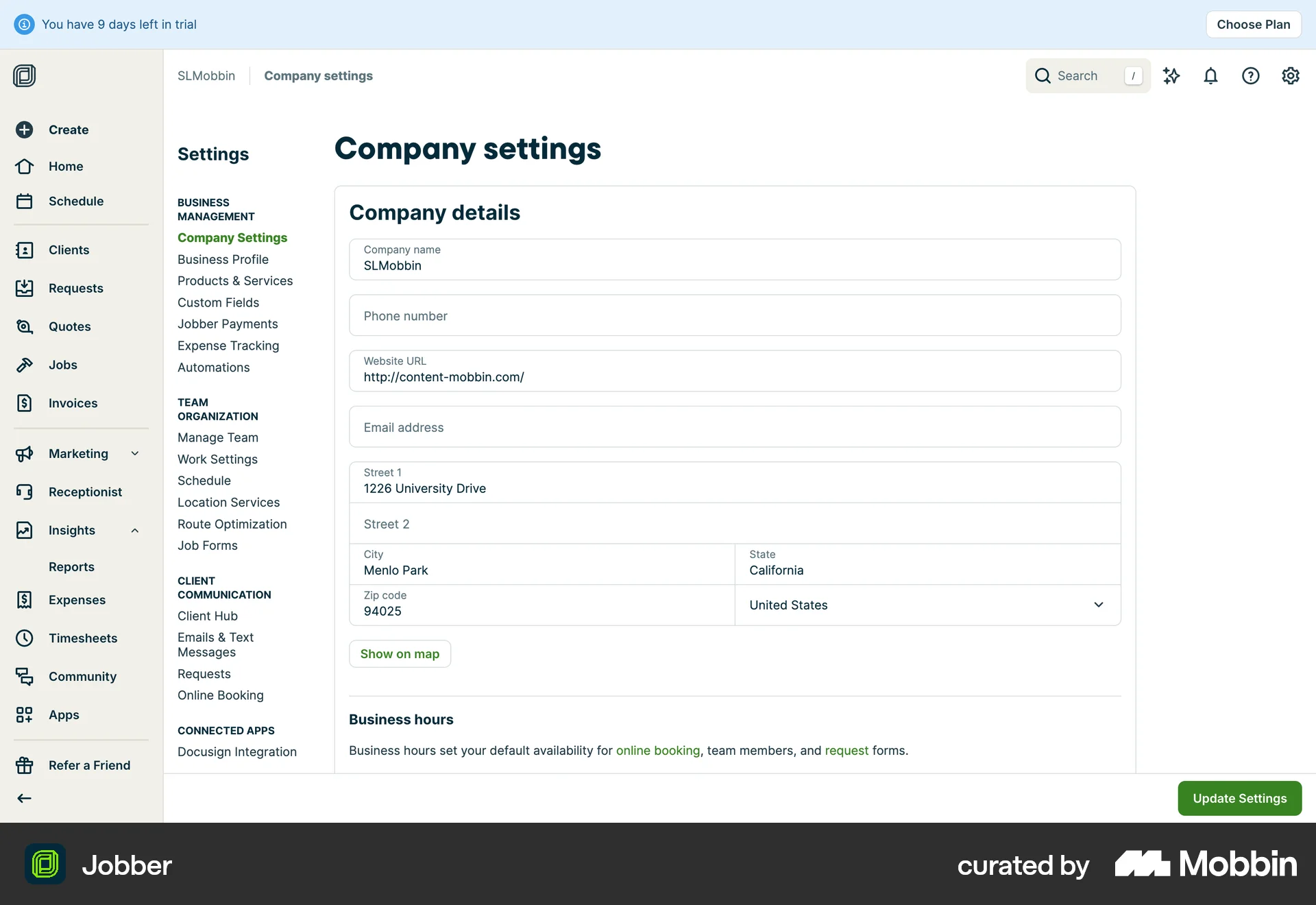Collapse the Insights section chevron

click(x=134, y=530)
